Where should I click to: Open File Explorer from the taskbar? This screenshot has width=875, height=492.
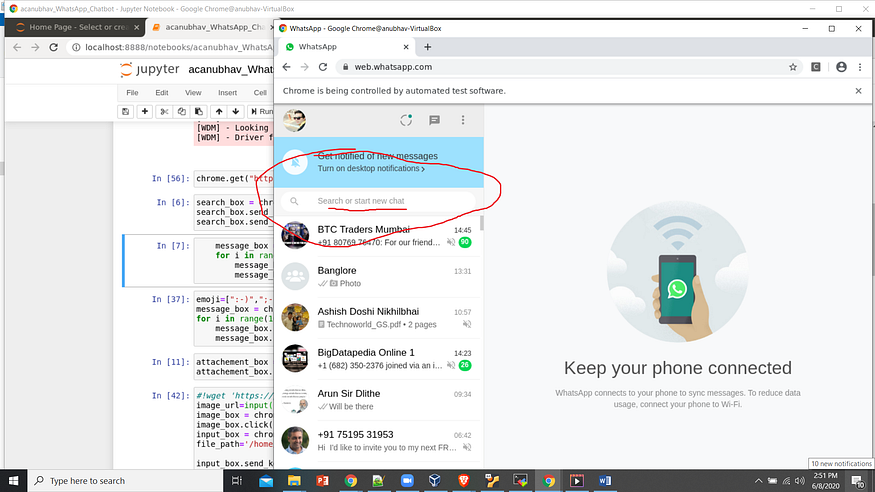[x=294, y=480]
